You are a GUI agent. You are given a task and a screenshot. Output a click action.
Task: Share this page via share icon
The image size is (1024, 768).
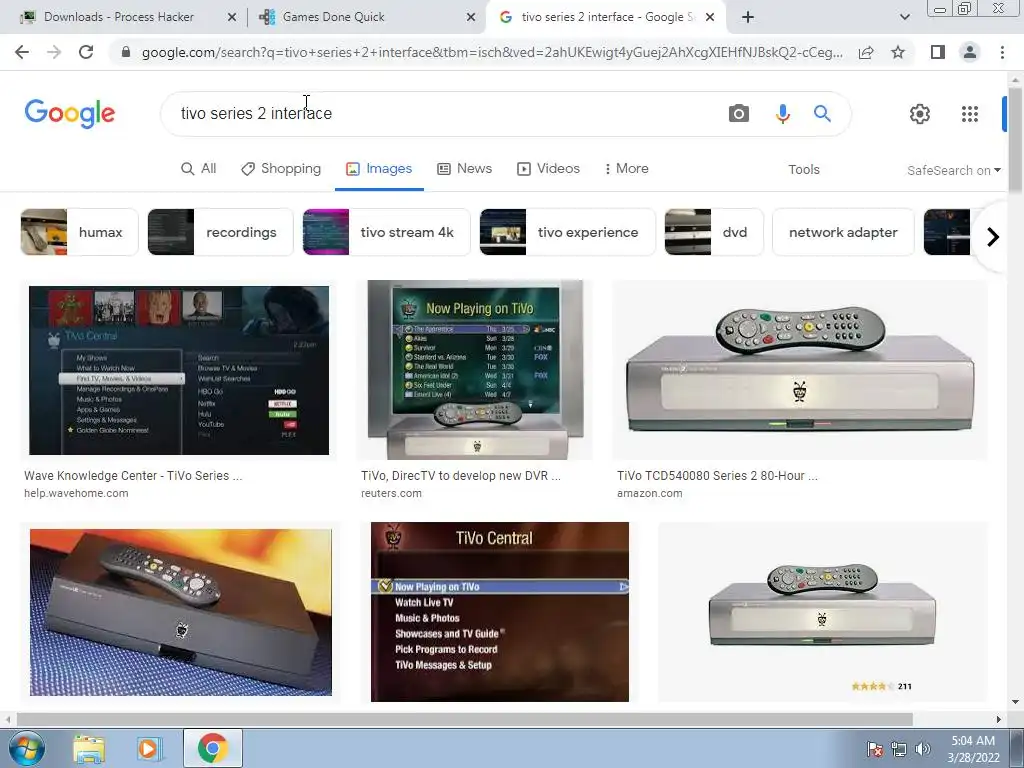click(x=866, y=52)
